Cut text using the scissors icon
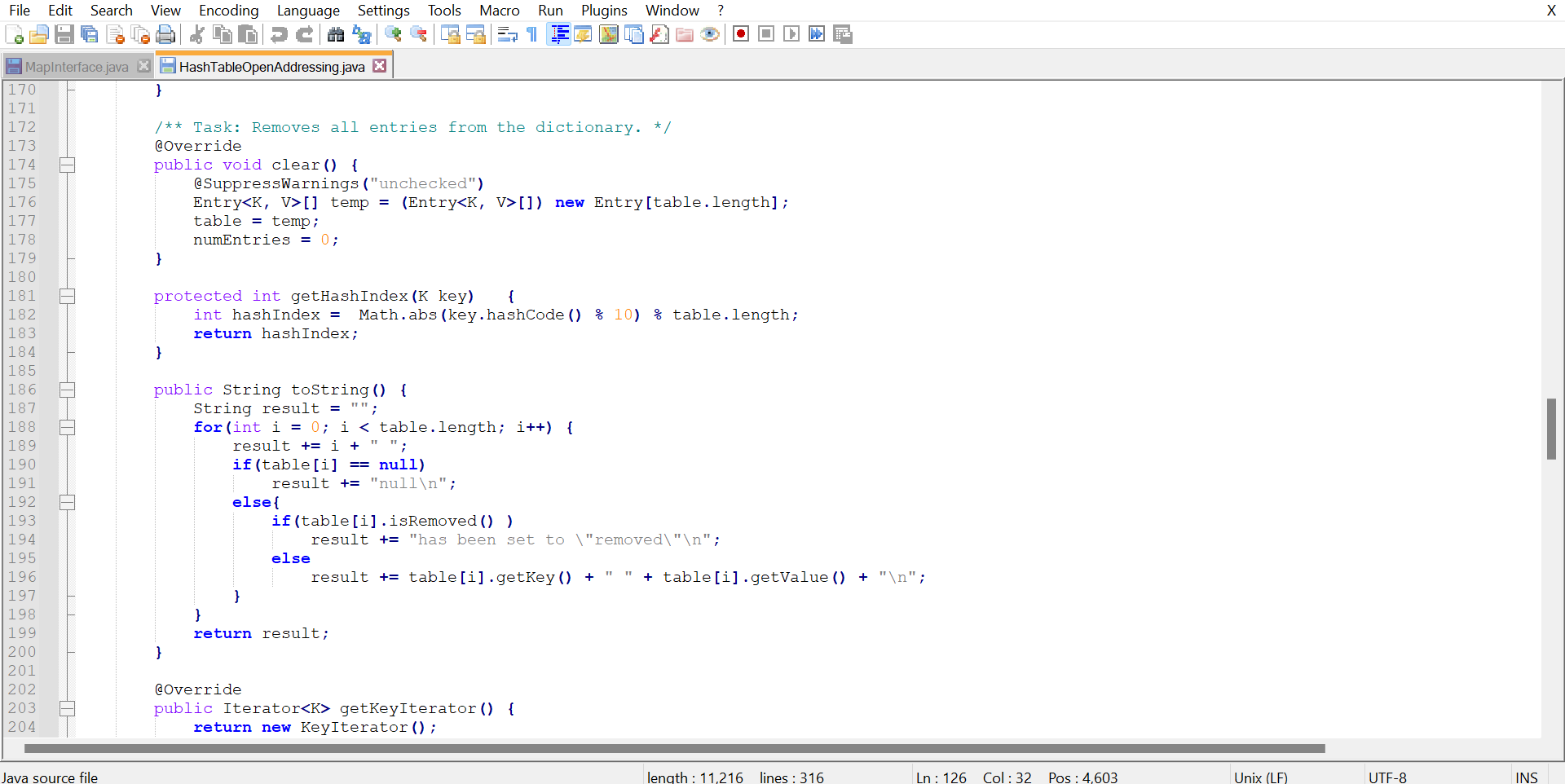Image resolution: width=1565 pixels, height=784 pixels. (x=196, y=33)
